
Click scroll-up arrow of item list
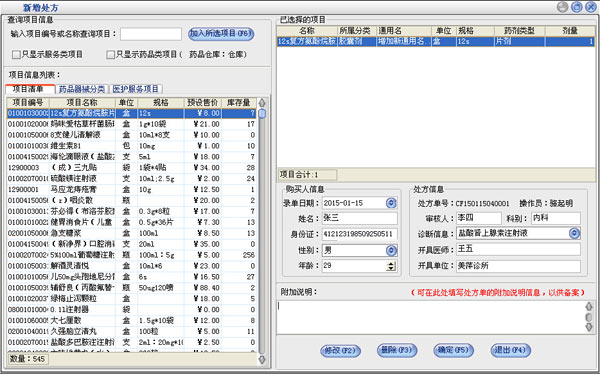[262, 103]
